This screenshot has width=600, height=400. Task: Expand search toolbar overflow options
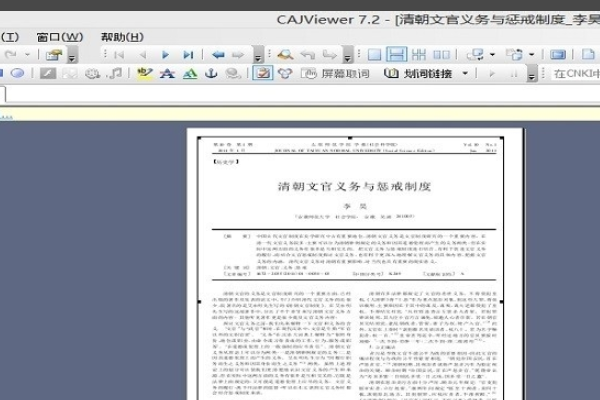pos(347,56)
